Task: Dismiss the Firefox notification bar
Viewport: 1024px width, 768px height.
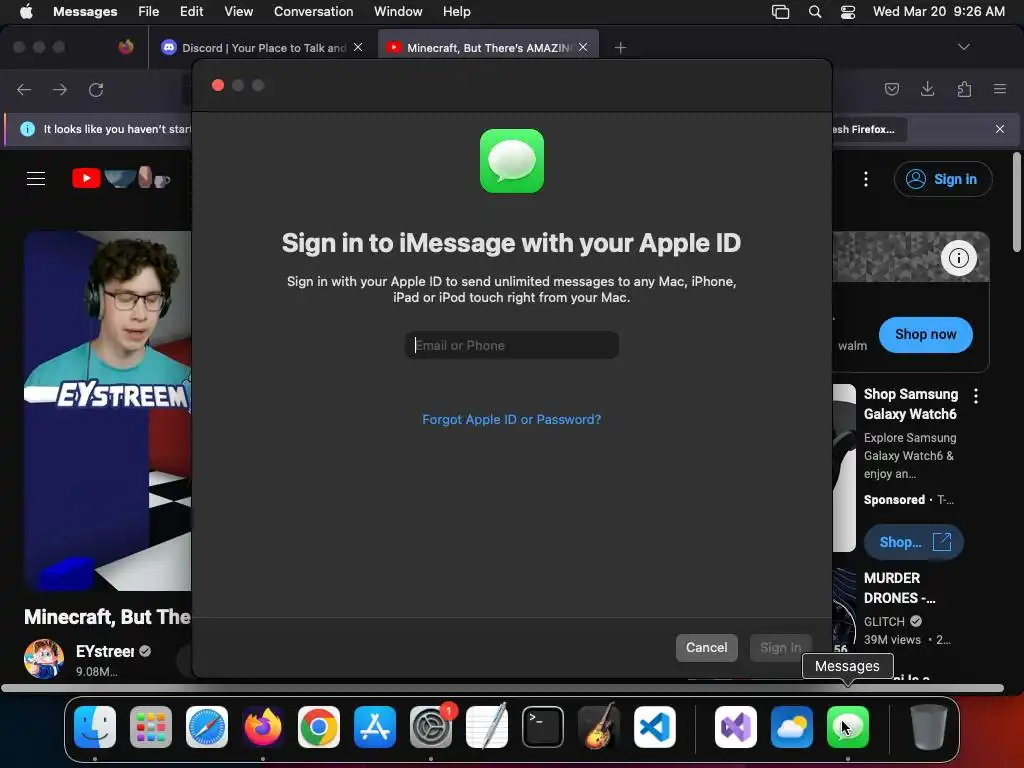Action: pyautogui.click(x=1000, y=129)
